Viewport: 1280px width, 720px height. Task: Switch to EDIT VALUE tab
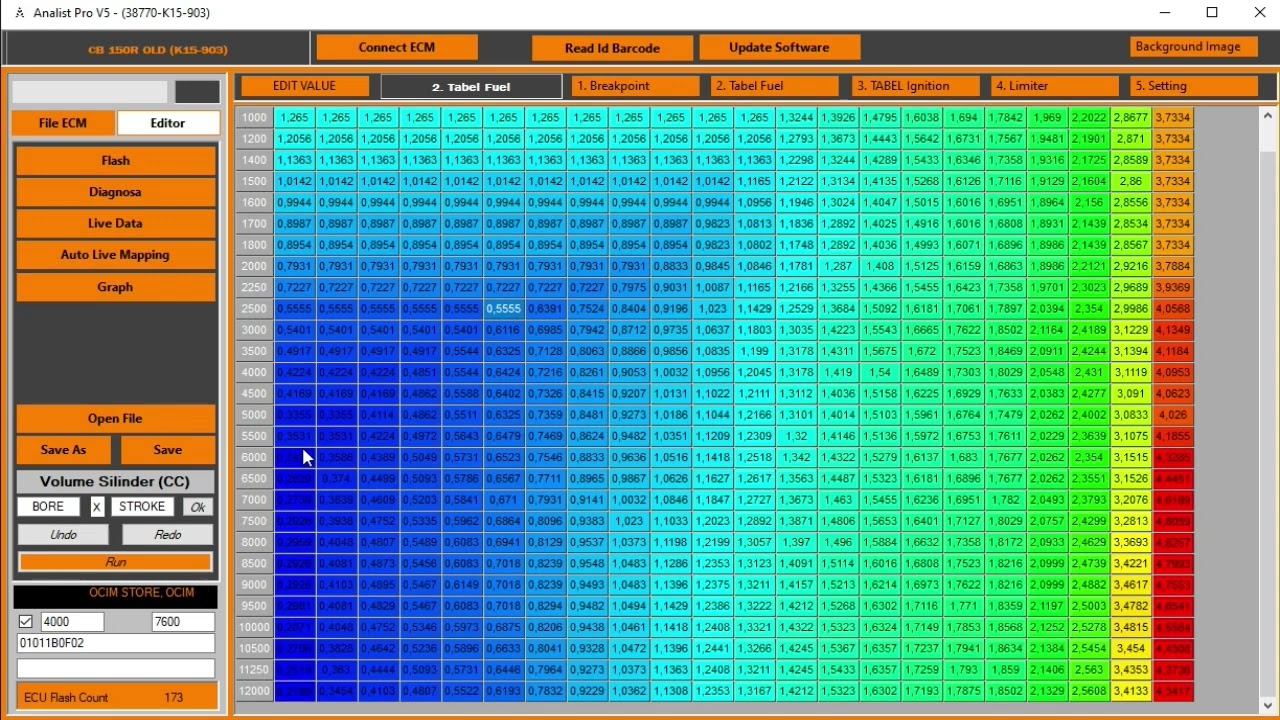[x=305, y=86]
